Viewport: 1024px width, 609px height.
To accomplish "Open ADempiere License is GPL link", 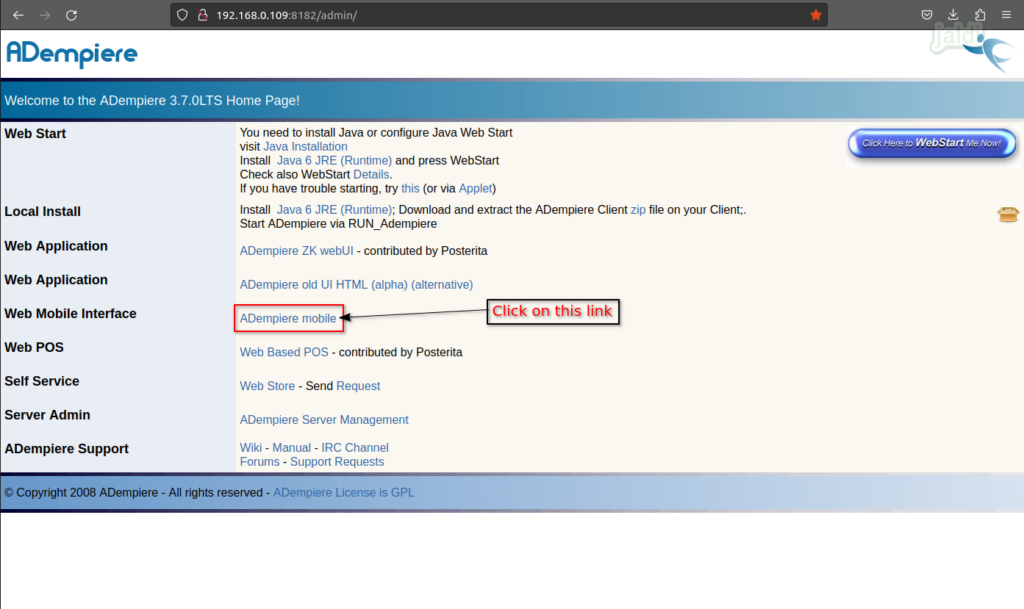I will click(344, 493).
